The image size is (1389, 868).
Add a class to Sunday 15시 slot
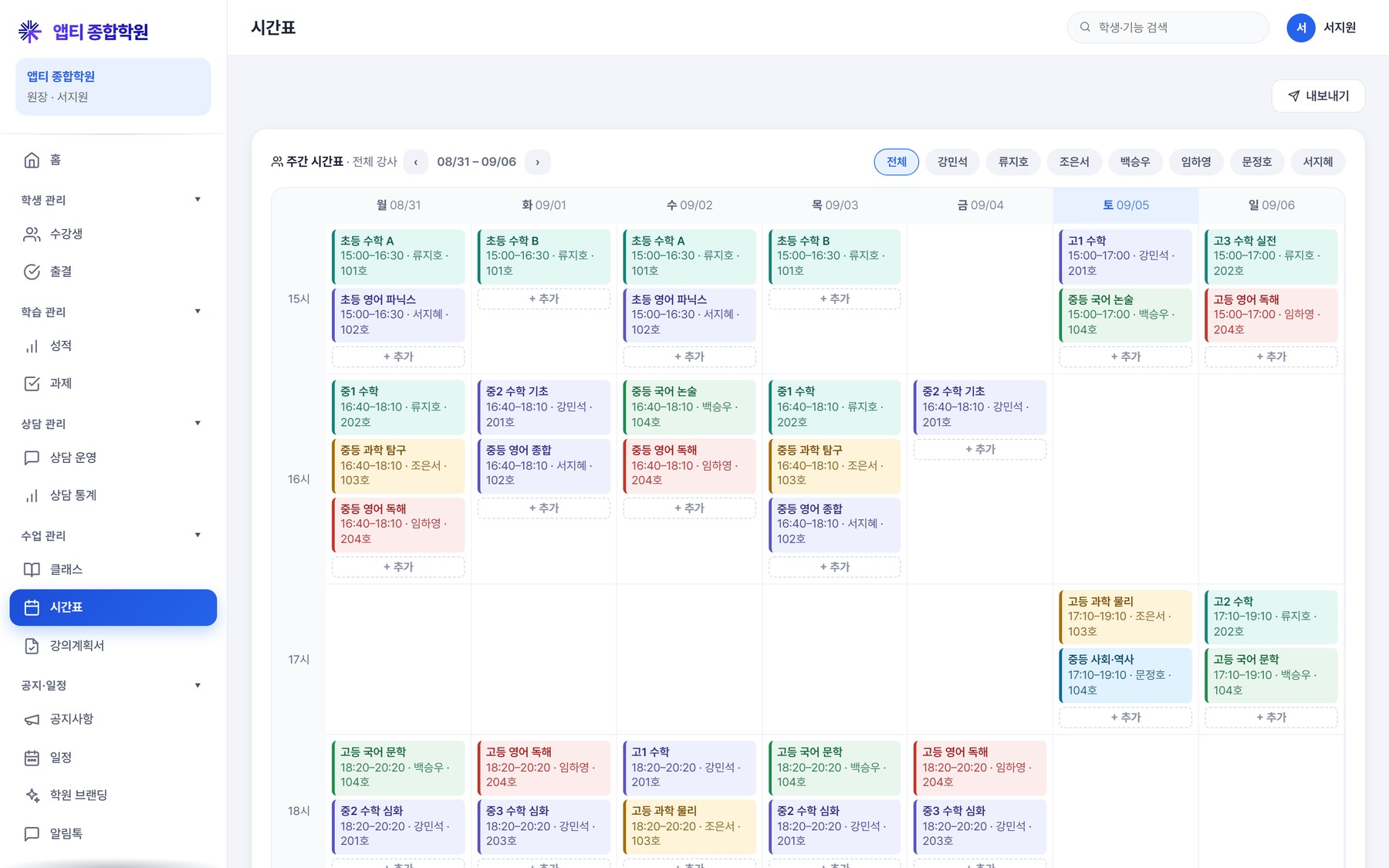tap(1271, 356)
